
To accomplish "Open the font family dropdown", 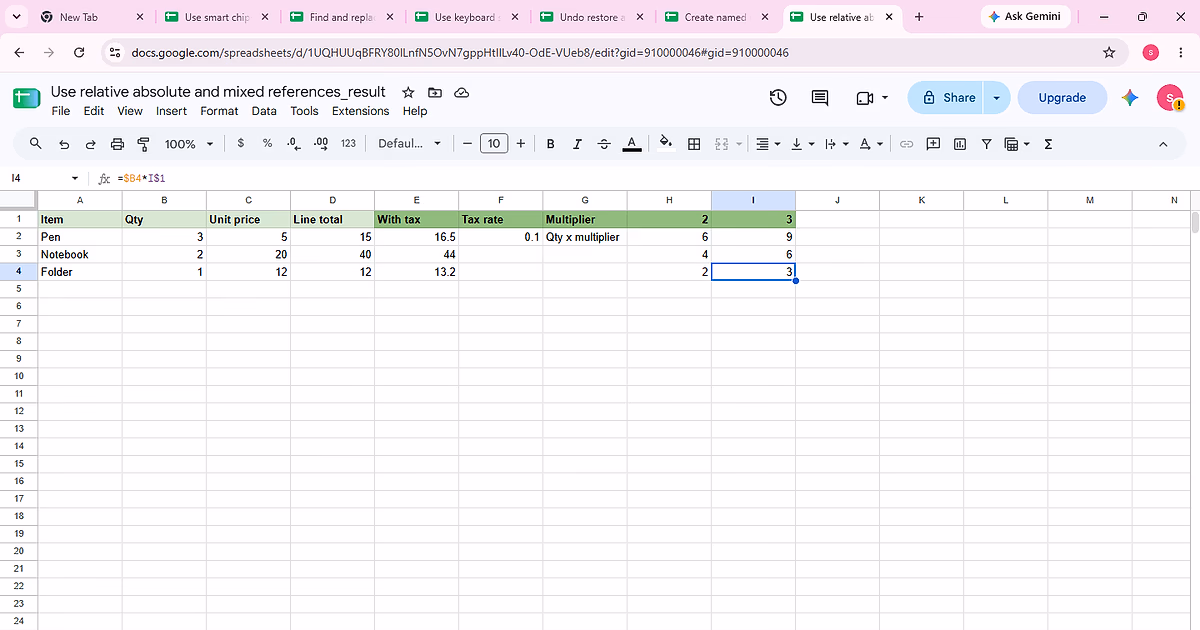I will pyautogui.click(x=409, y=144).
